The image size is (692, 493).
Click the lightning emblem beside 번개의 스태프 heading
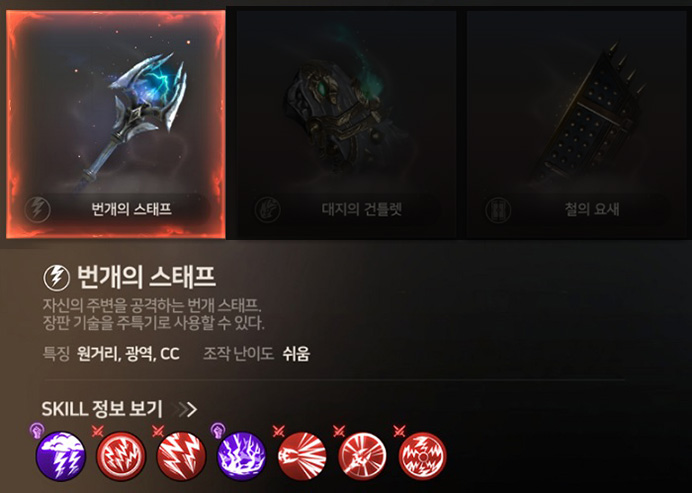[x=56, y=278]
